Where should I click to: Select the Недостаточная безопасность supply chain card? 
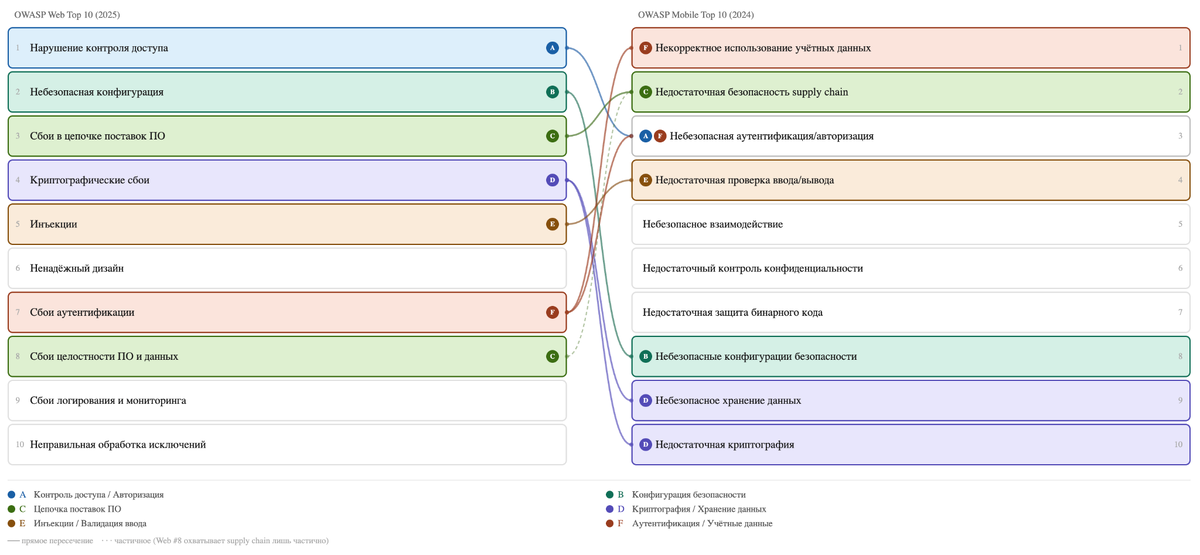pyautogui.click(x=911, y=92)
